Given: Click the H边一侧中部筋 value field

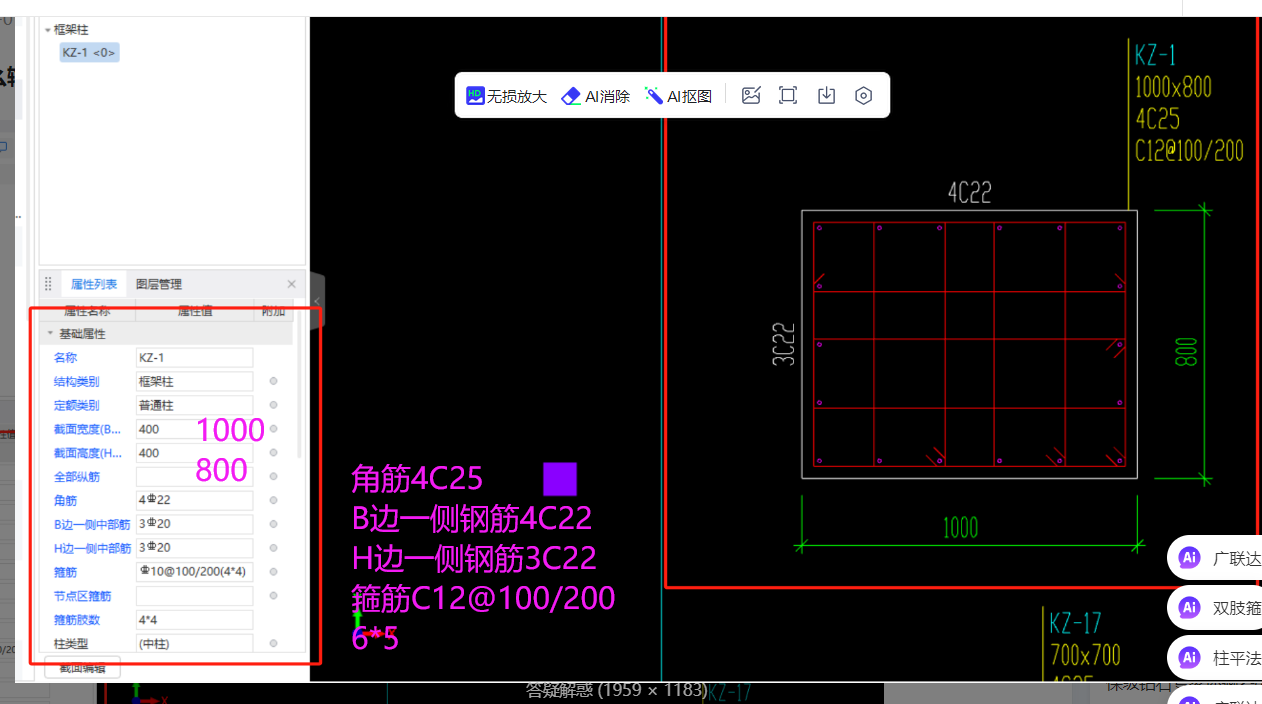Looking at the screenshot, I should (x=194, y=548).
